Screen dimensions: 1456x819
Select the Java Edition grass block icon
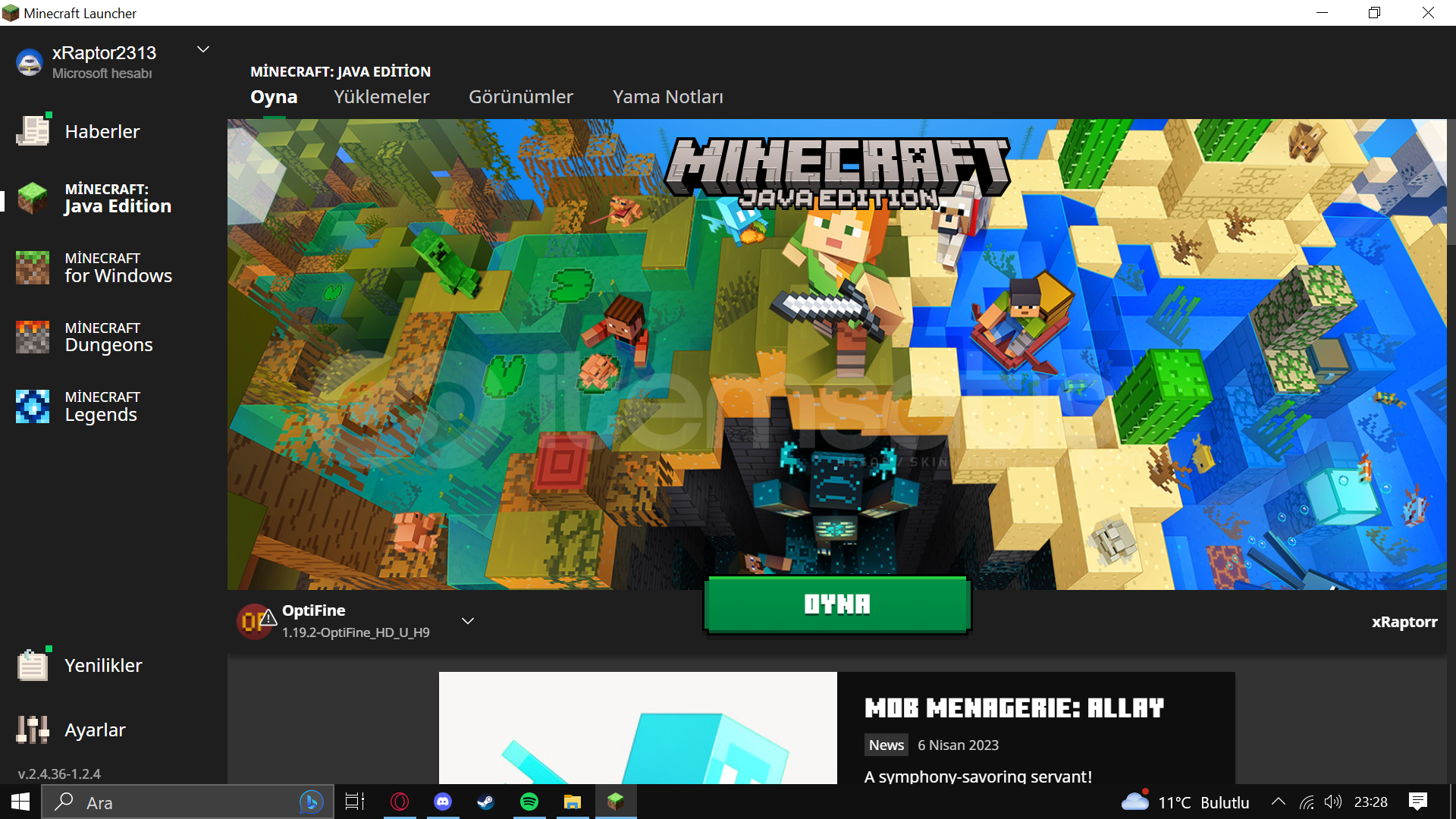(33, 199)
